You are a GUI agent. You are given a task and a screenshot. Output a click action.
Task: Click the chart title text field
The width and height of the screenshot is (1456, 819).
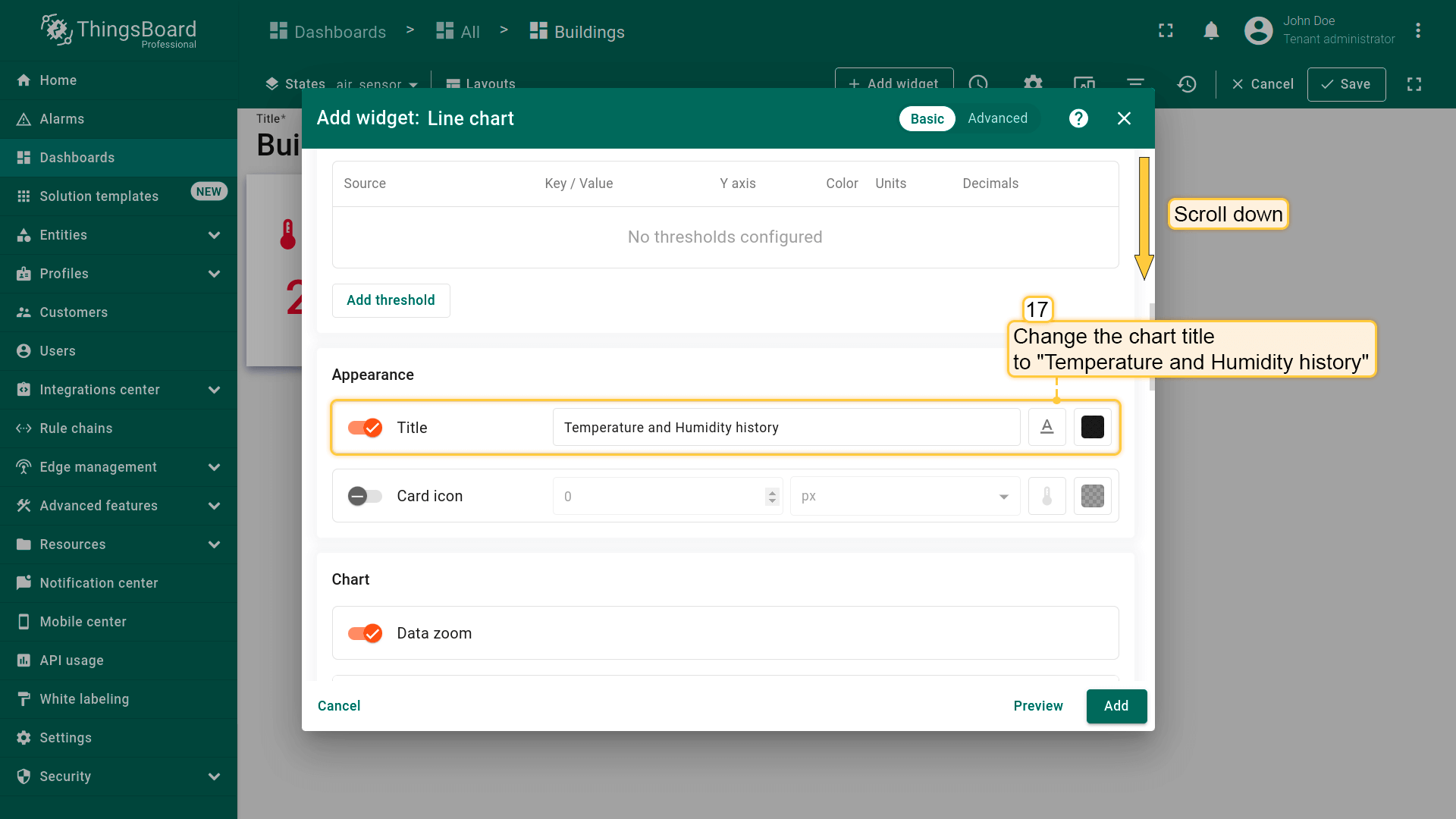(786, 428)
